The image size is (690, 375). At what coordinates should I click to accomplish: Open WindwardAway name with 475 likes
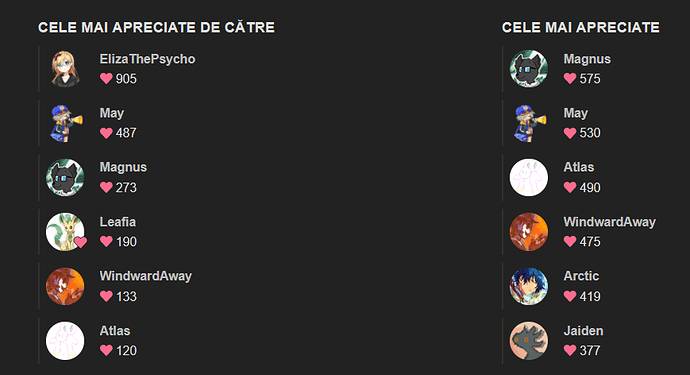tap(609, 222)
